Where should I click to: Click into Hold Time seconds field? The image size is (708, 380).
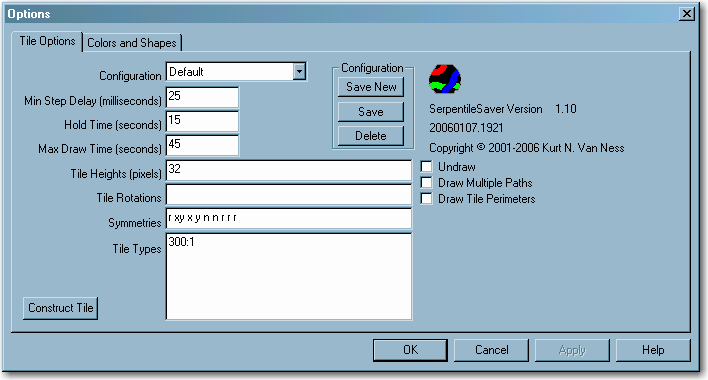202,122
